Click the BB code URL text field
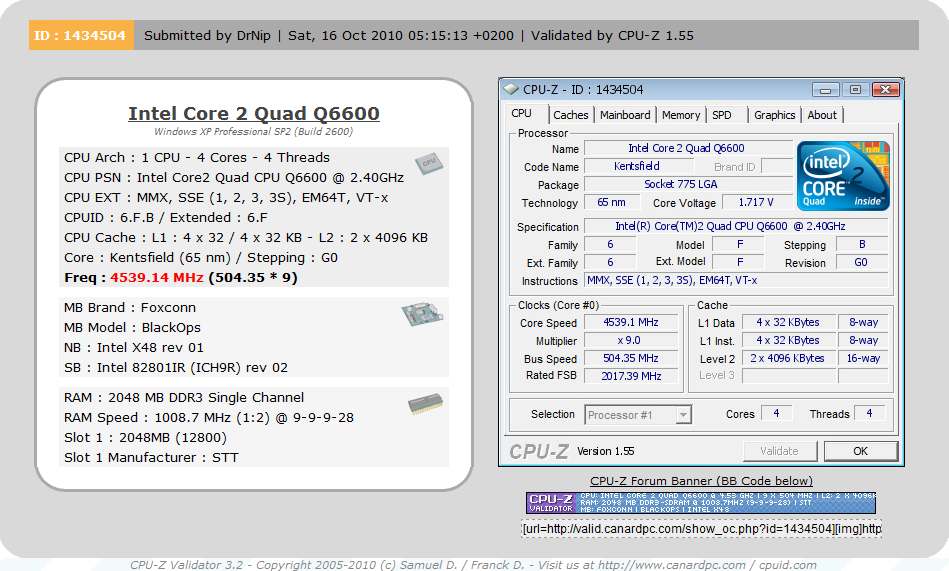This screenshot has width=949, height=571. point(701,528)
